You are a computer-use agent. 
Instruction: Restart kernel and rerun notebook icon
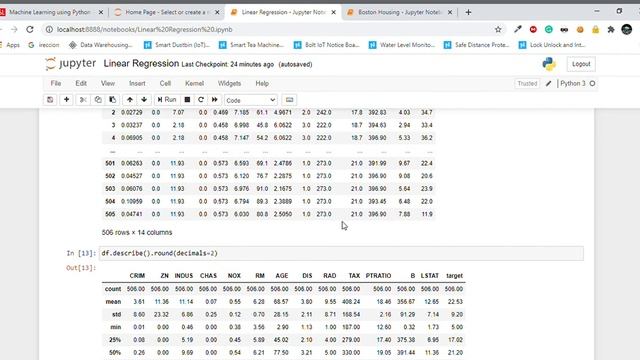click(214, 100)
